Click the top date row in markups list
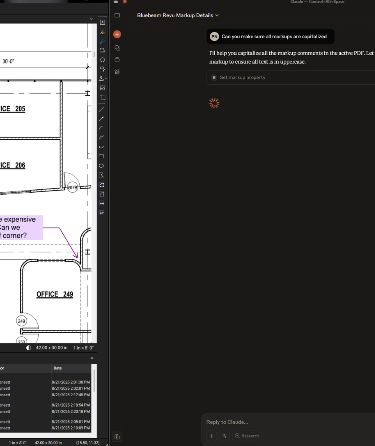 tap(71, 382)
